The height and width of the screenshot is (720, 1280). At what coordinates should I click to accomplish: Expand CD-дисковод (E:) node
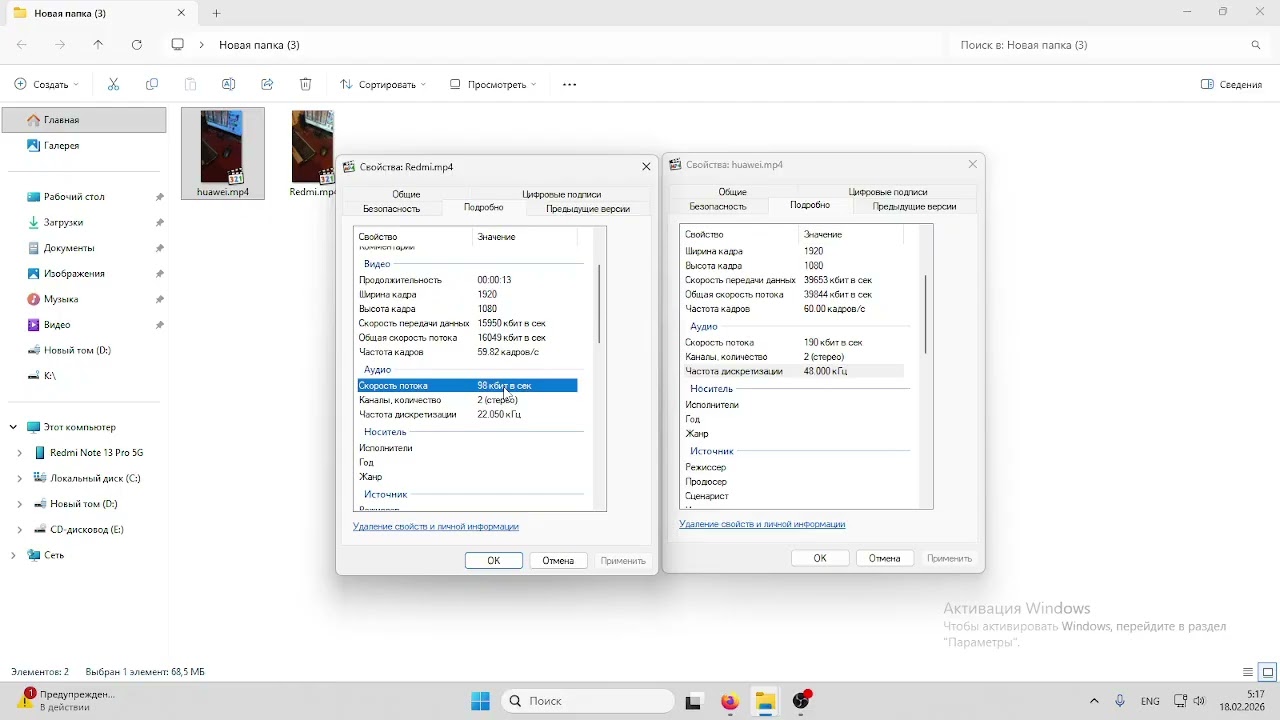pyautogui.click(x=19, y=530)
